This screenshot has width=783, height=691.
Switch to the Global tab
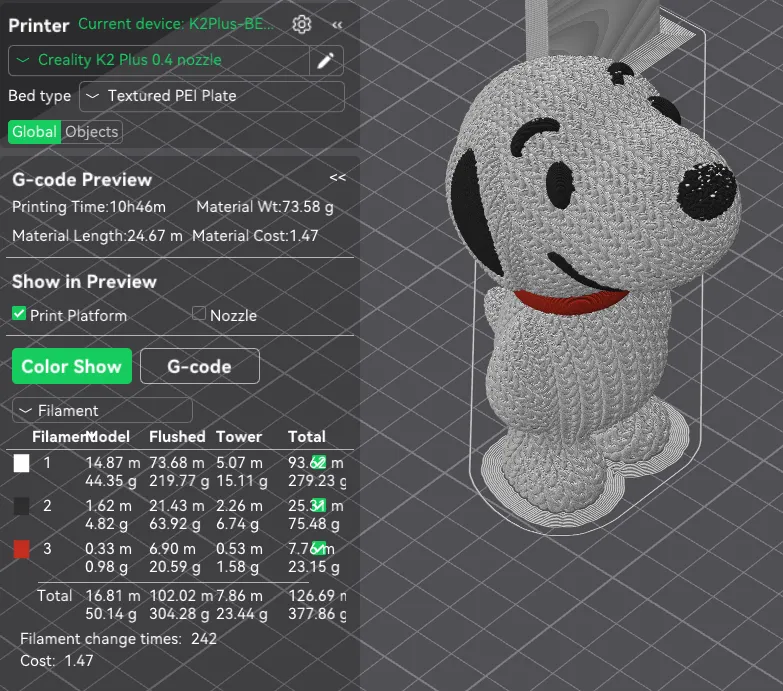click(x=34, y=132)
